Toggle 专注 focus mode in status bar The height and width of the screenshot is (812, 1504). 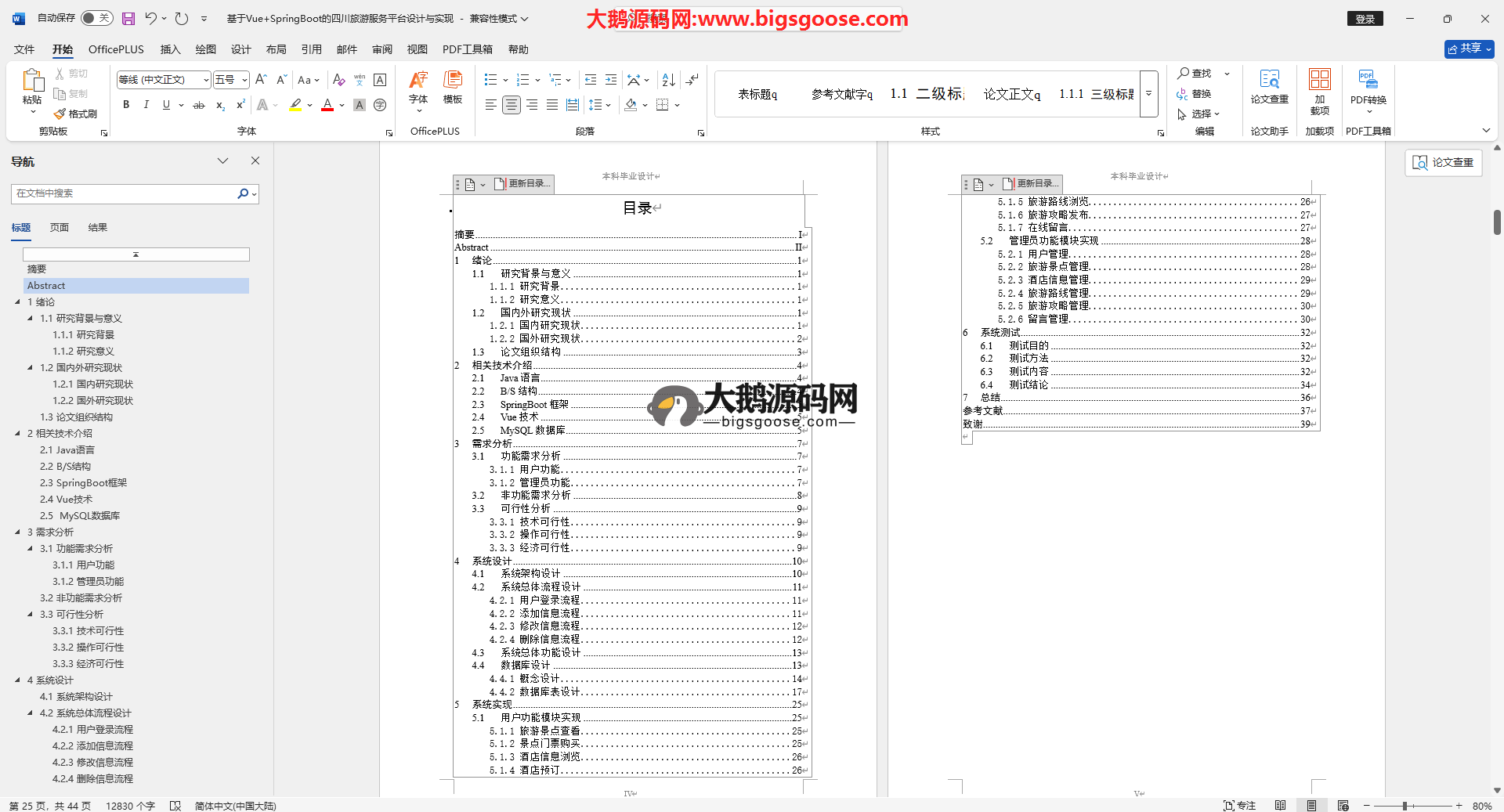[1239, 806]
